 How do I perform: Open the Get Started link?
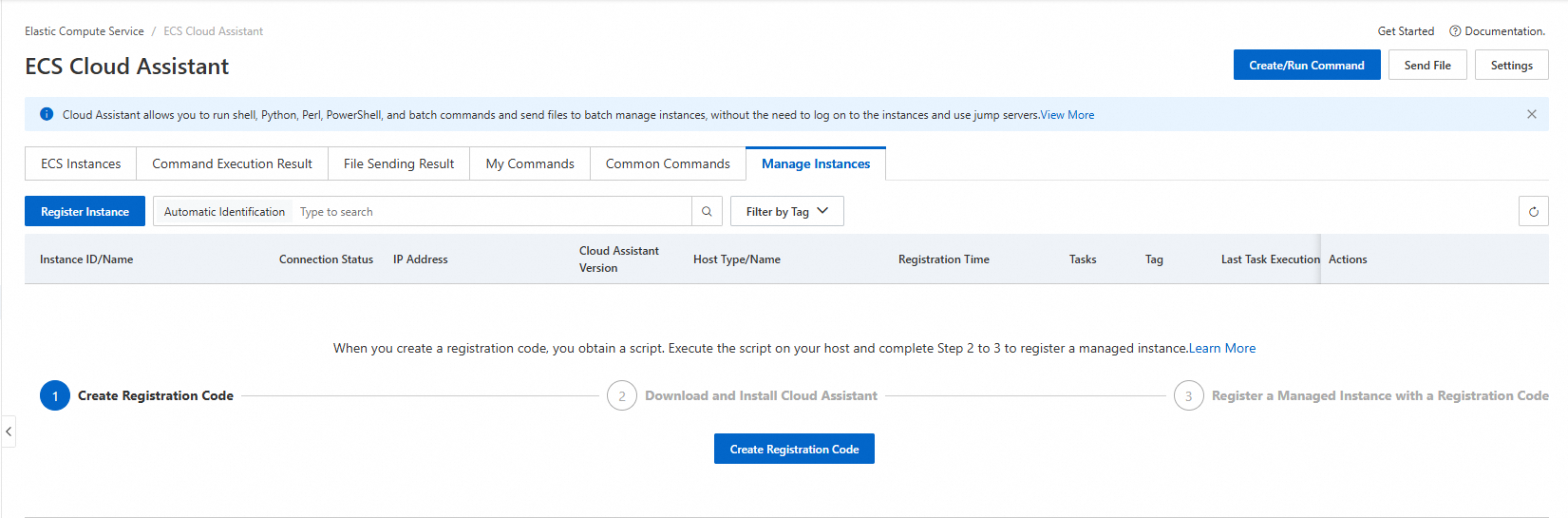point(1406,31)
